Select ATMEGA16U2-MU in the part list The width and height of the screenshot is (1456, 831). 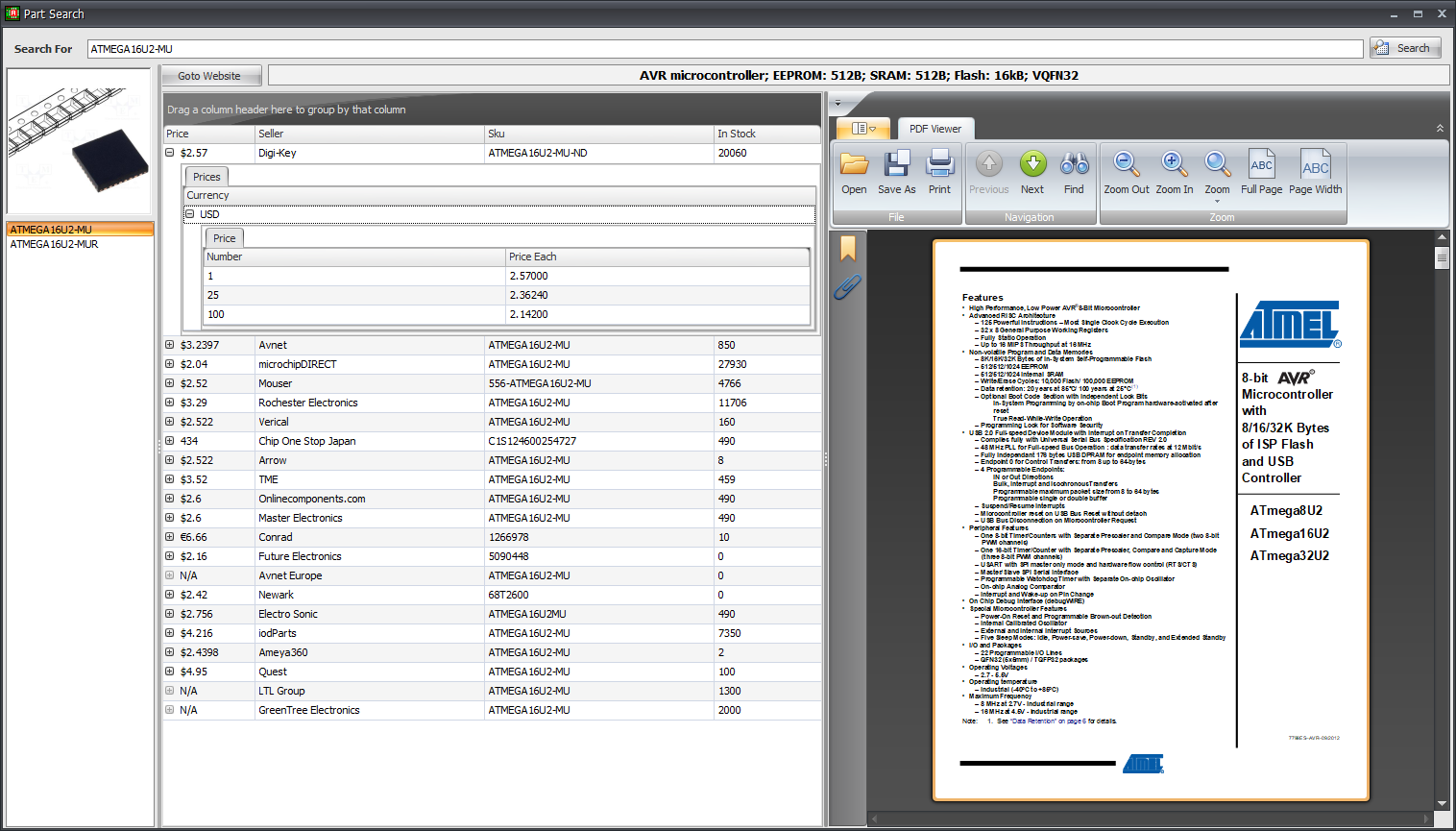[x=80, y=230]
